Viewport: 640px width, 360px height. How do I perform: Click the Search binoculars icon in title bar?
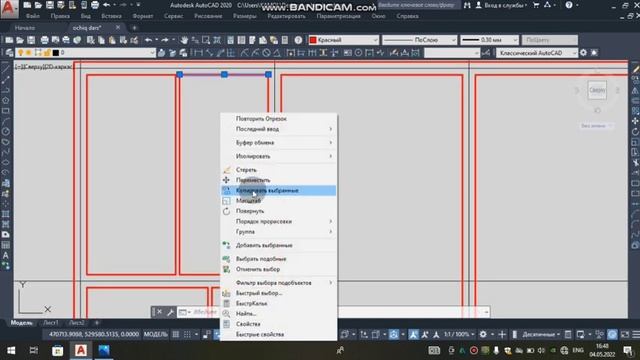click(x=467, y=5)
